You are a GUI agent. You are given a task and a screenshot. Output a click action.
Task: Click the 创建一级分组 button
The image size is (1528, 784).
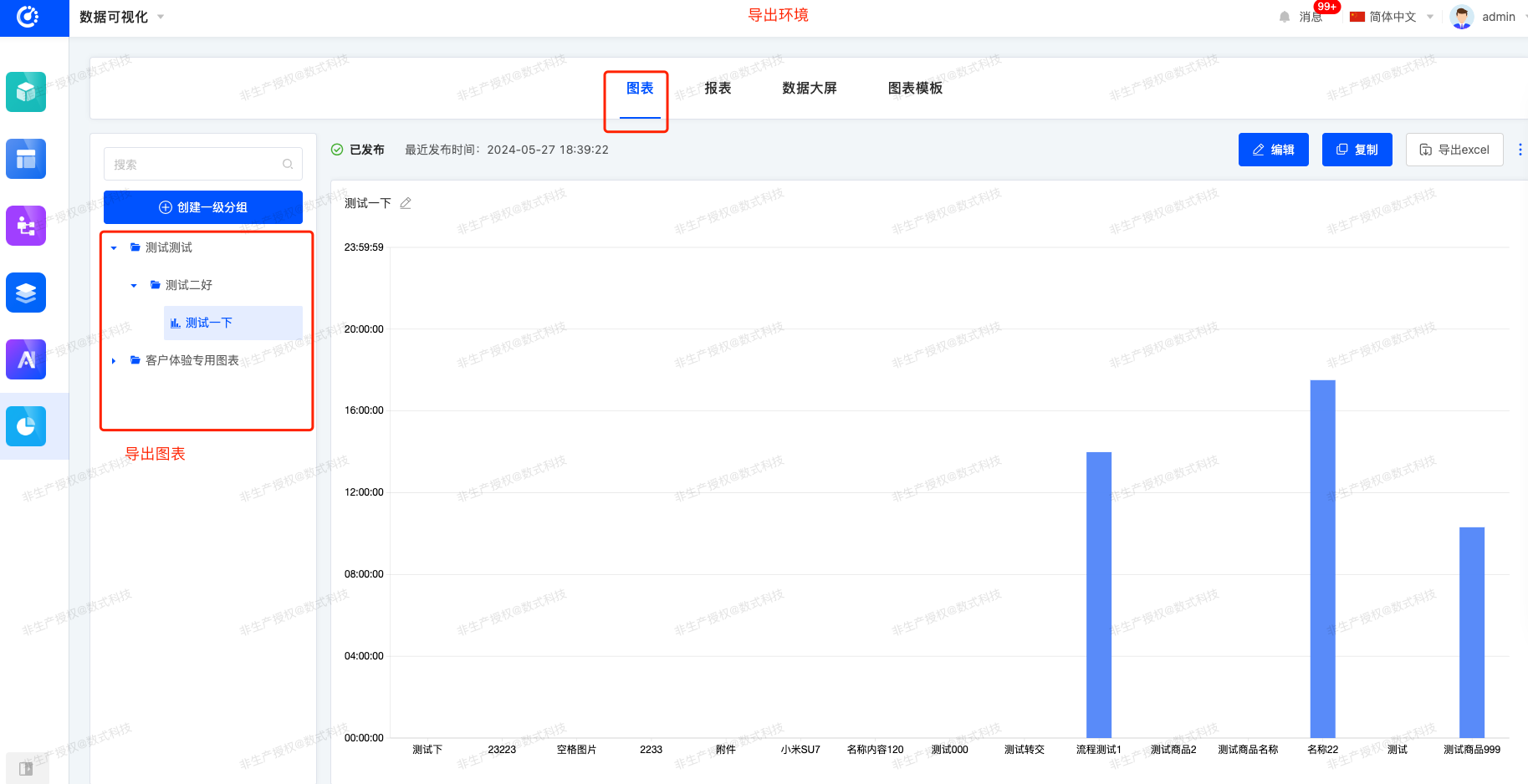point(203,207)
